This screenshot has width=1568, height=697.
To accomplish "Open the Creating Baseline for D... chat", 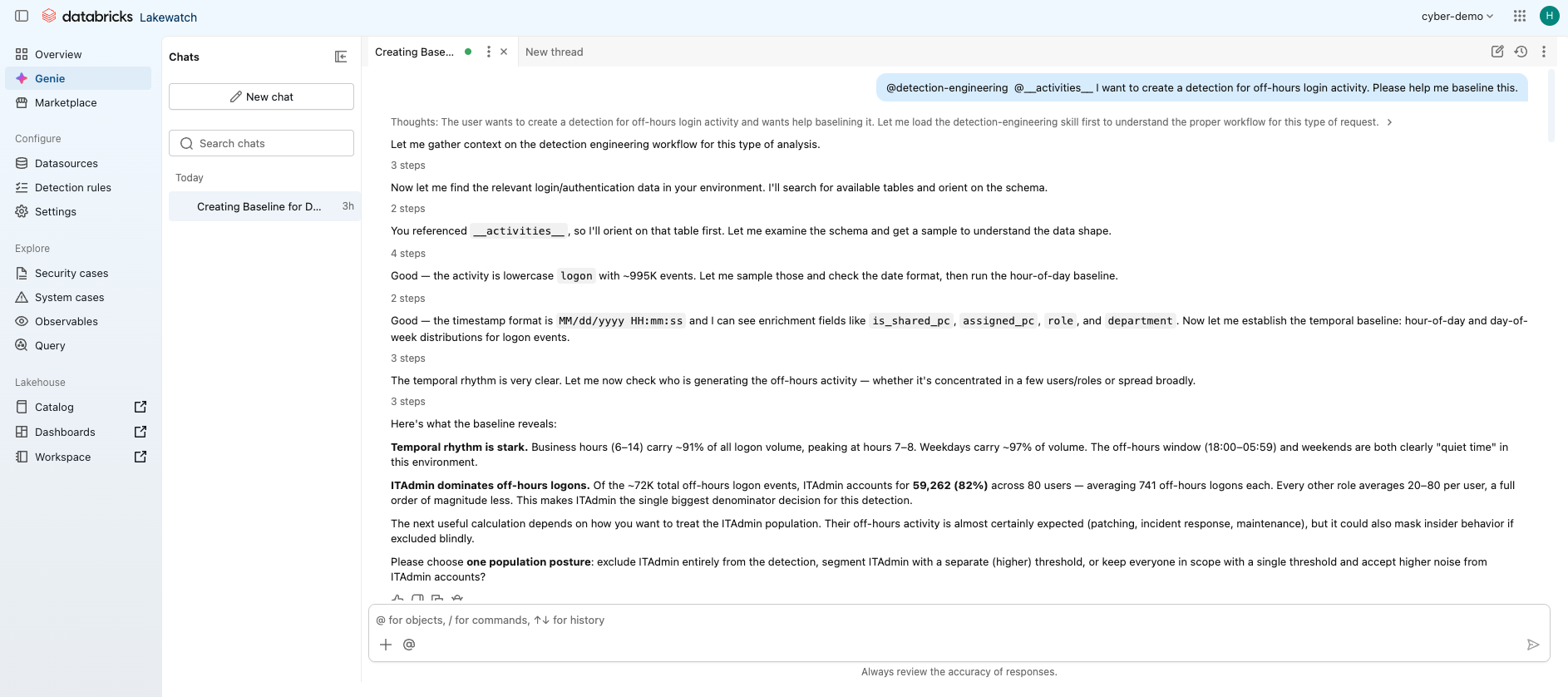I will coord(264,206).
